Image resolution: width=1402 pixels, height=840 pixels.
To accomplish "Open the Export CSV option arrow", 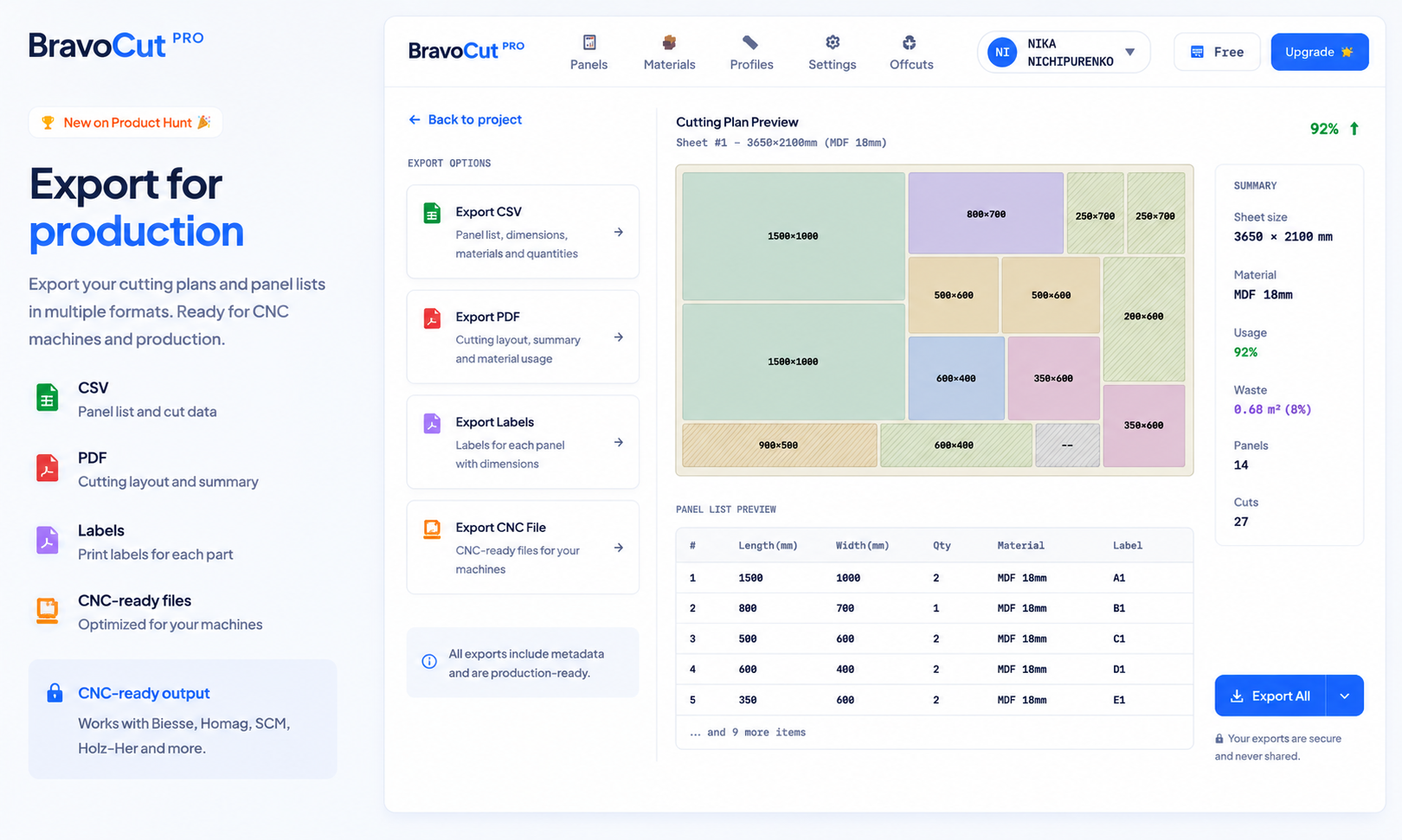I will (618, 232).
